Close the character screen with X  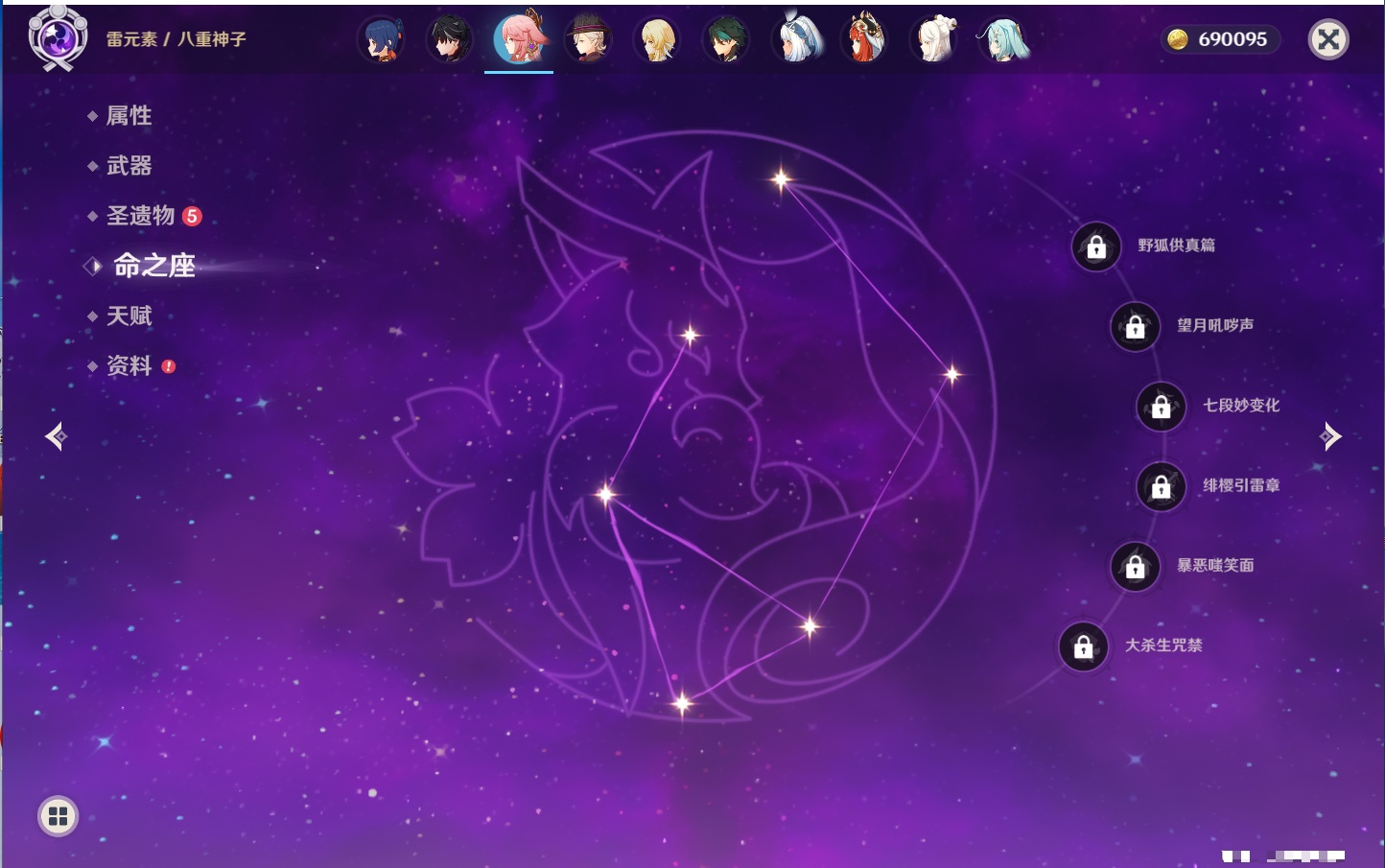(x=1328, y=39)
